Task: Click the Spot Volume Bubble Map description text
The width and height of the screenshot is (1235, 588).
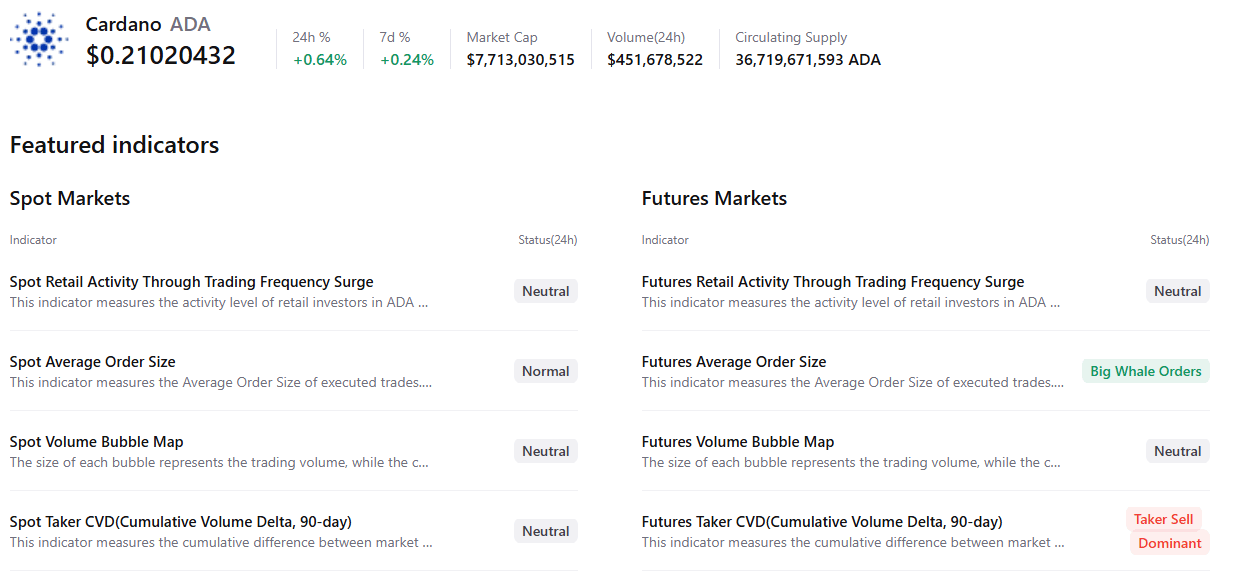Action: click(x=219, y=462)
